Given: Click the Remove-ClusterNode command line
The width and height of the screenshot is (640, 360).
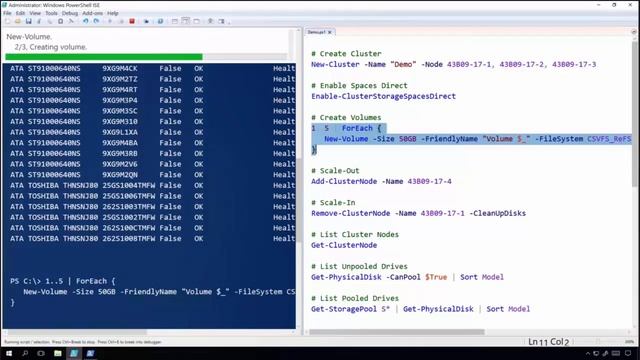Looking at the screenshot, I should coord(418,213).
